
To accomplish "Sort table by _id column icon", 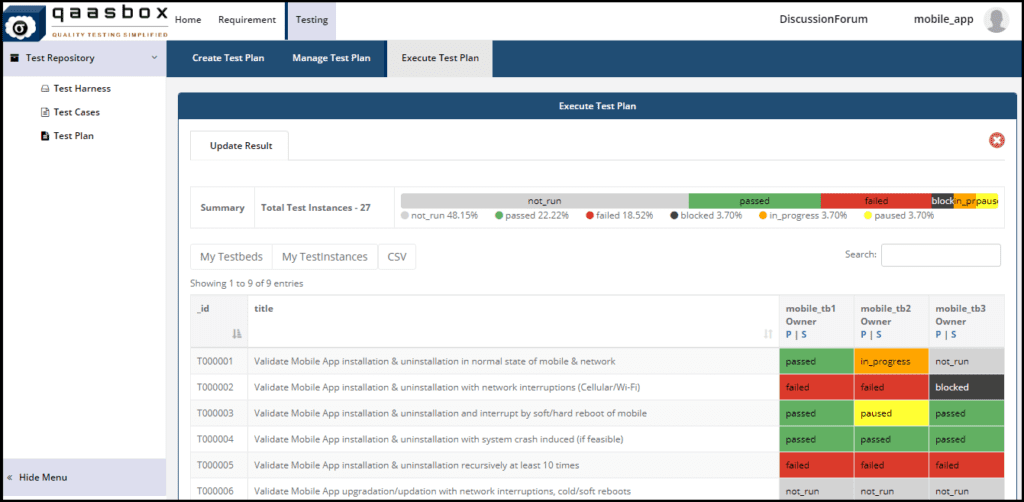I will (237, 334).
